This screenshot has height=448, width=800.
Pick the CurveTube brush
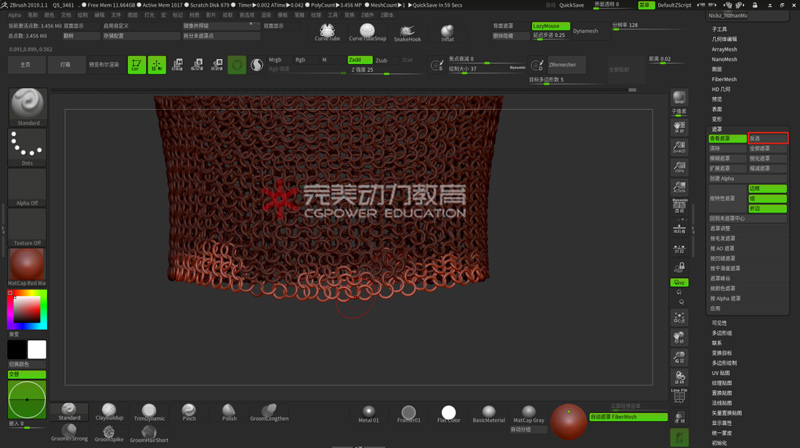(327, 32)
